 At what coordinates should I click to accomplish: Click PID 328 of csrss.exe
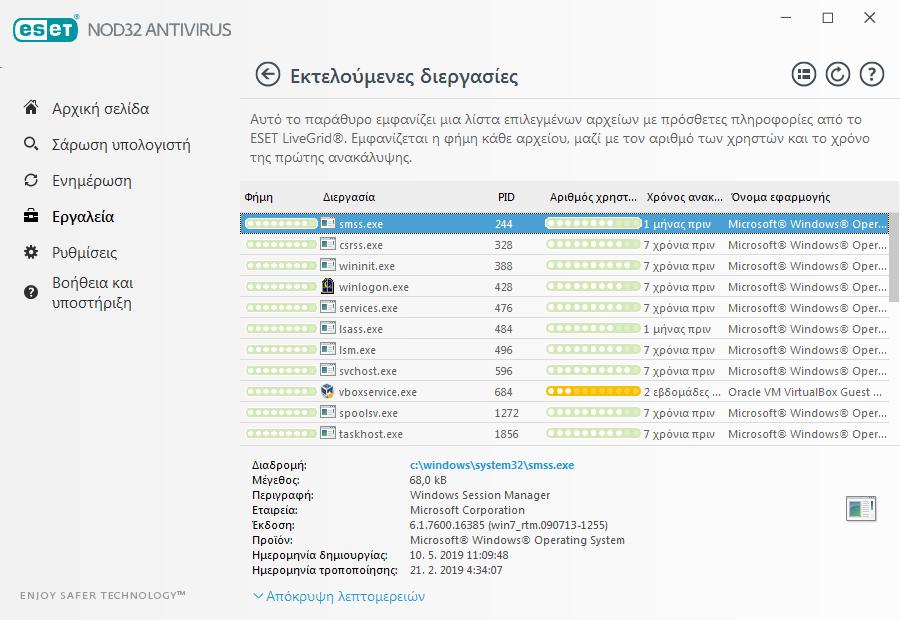point(503,245)
